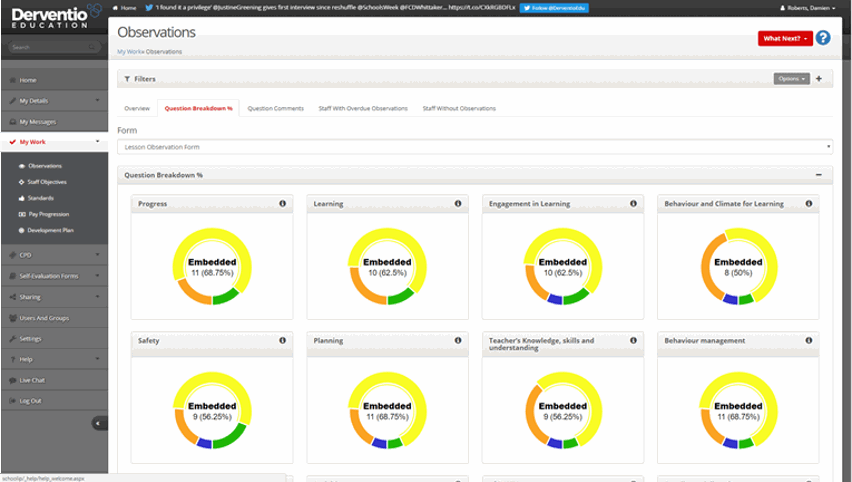Expand CPD menu in sidebar

(54, 255)
